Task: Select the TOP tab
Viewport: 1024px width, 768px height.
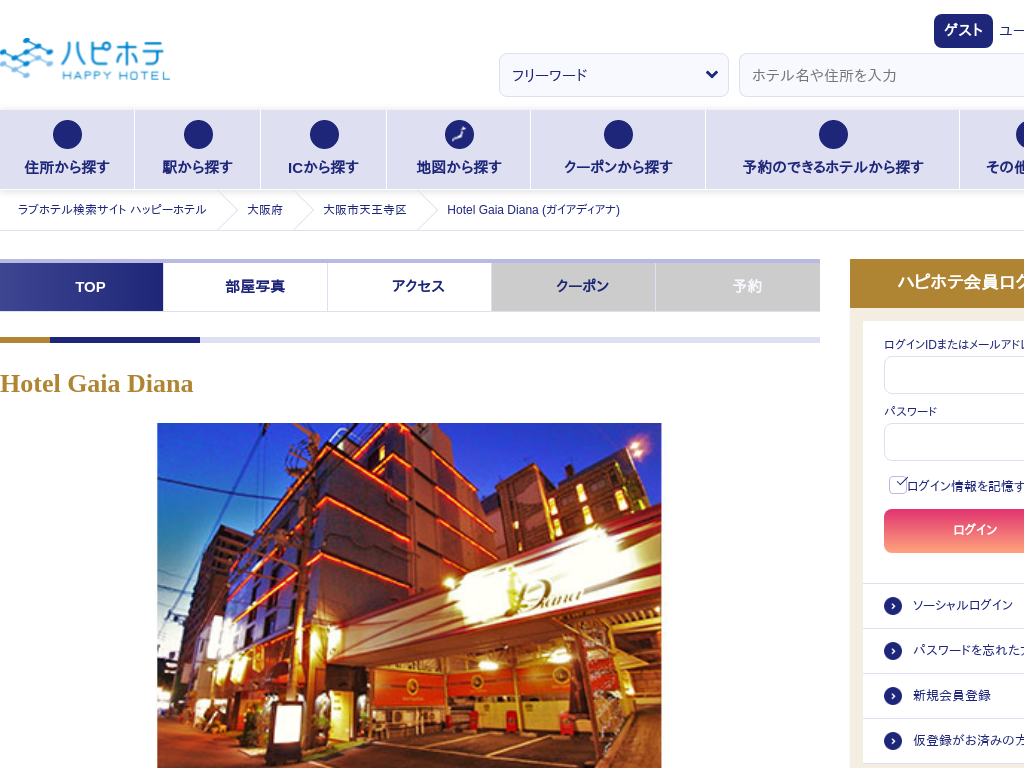Action: [x=82, y=287]
